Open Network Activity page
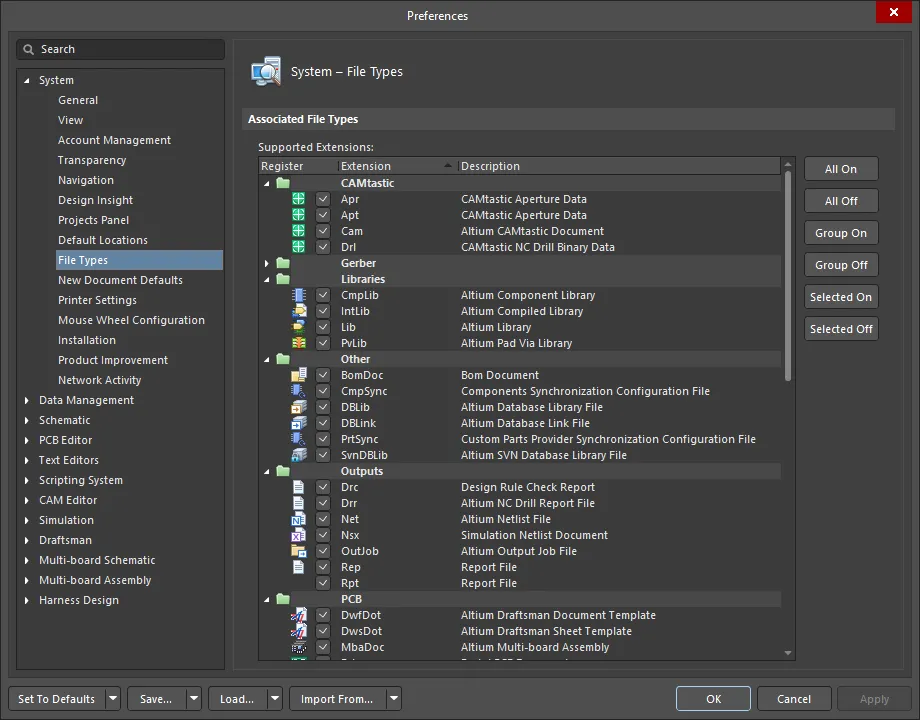Viewport: 920px width, 720px height. pyautogui.click(x=100, y=380)
